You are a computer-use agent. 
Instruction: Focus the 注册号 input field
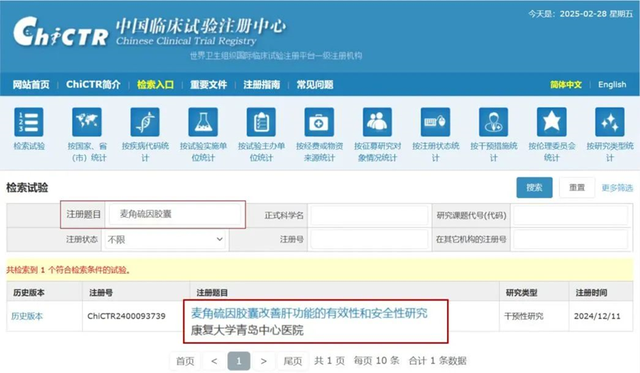click(369, 240)
